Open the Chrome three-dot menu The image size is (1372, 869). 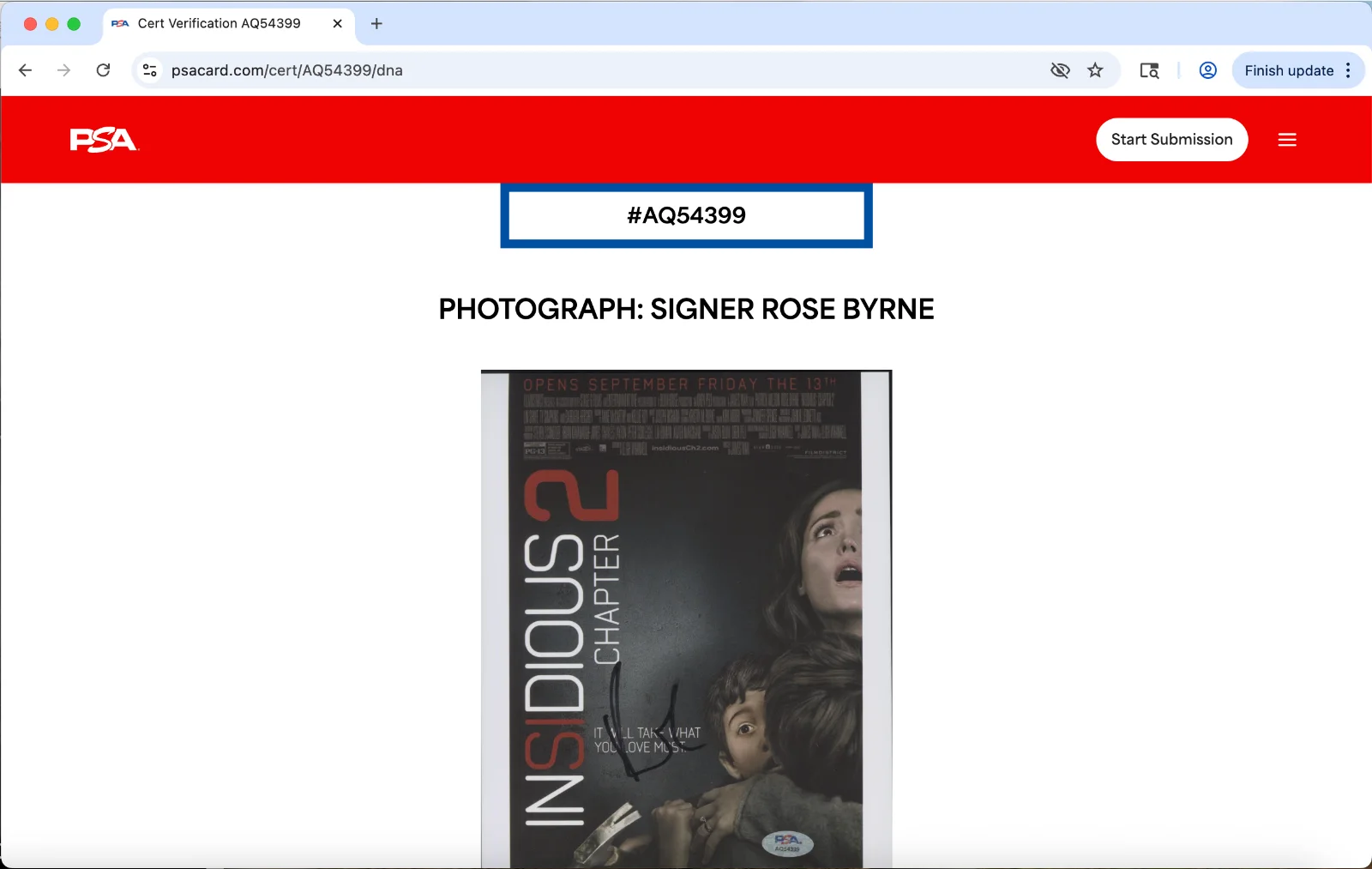click(x=1348, y=70)
